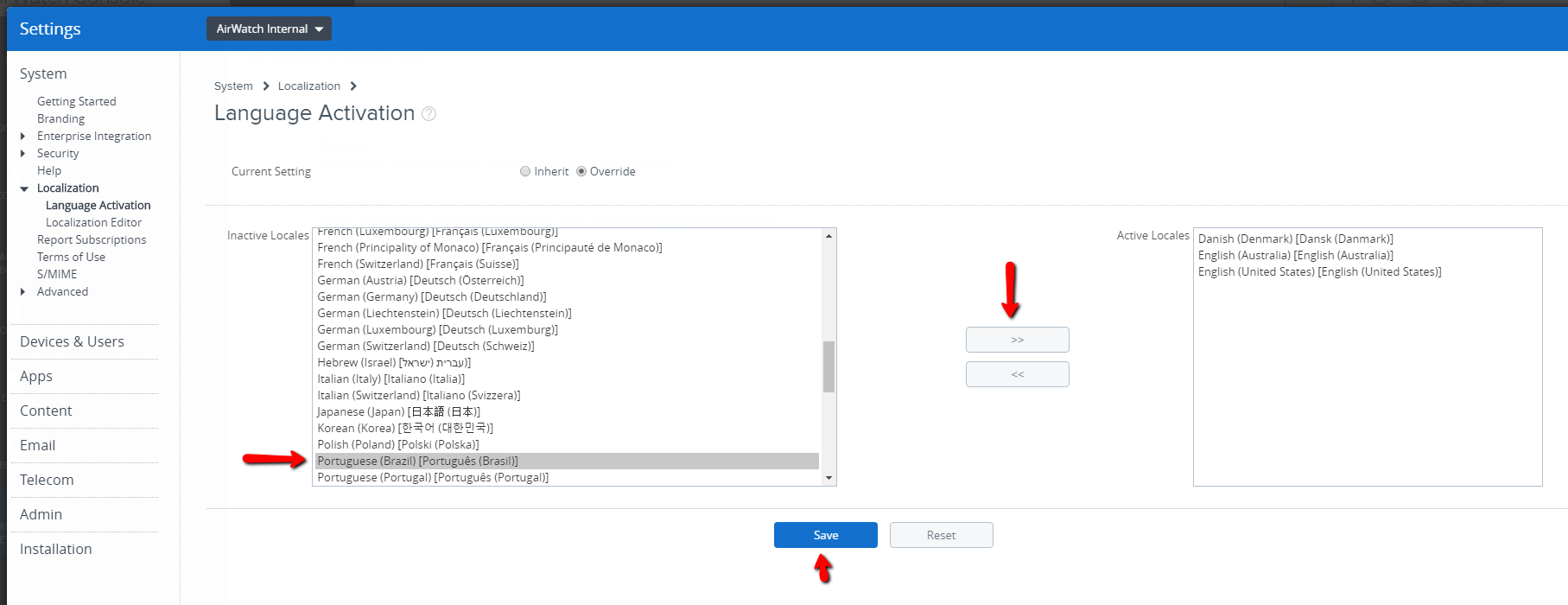This screenshot has width=1568, height=605.
Task: Click the Reset button
Action: pyautogui.click(x=941, y=535)
